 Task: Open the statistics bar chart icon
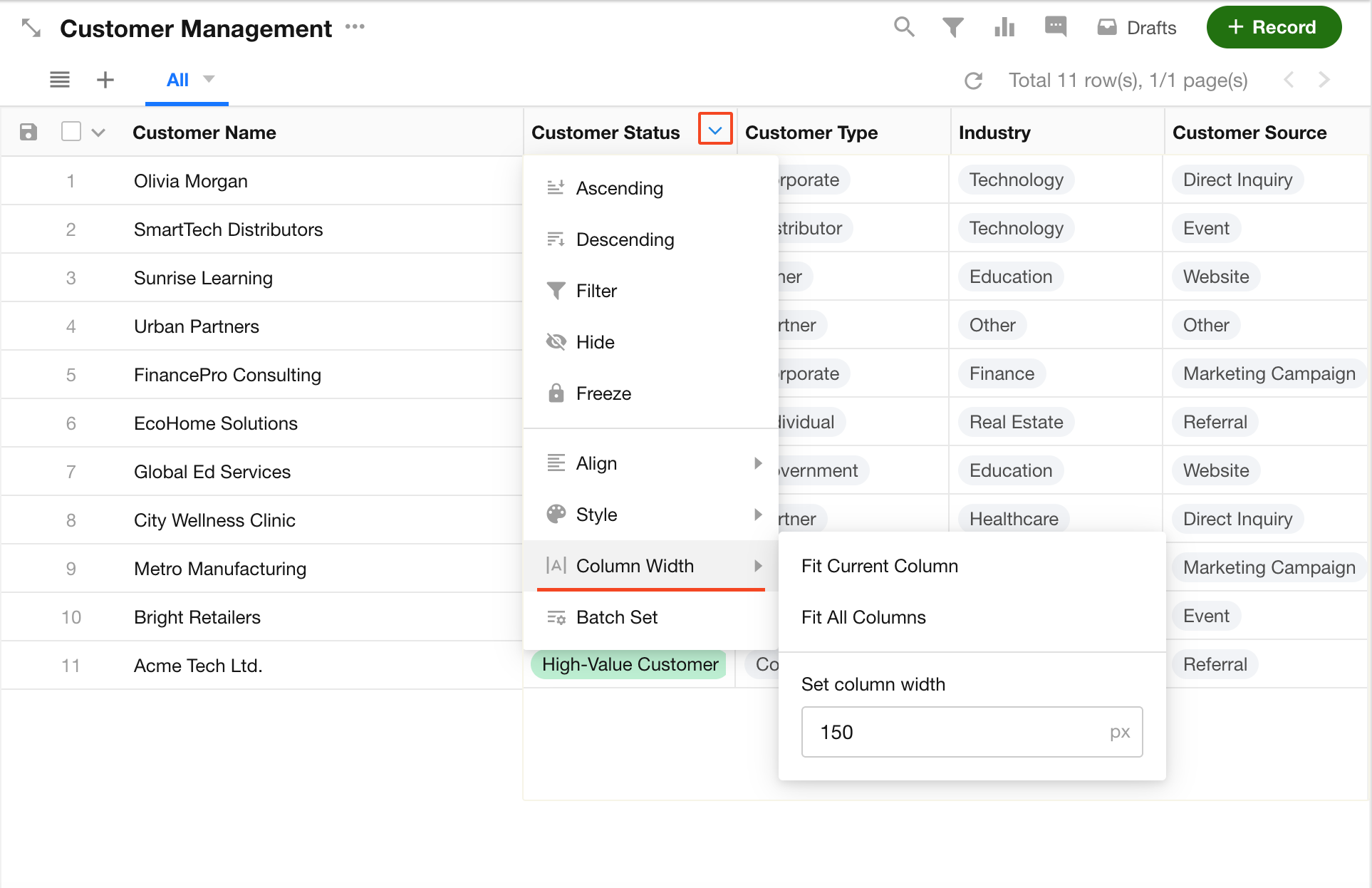1004,28
